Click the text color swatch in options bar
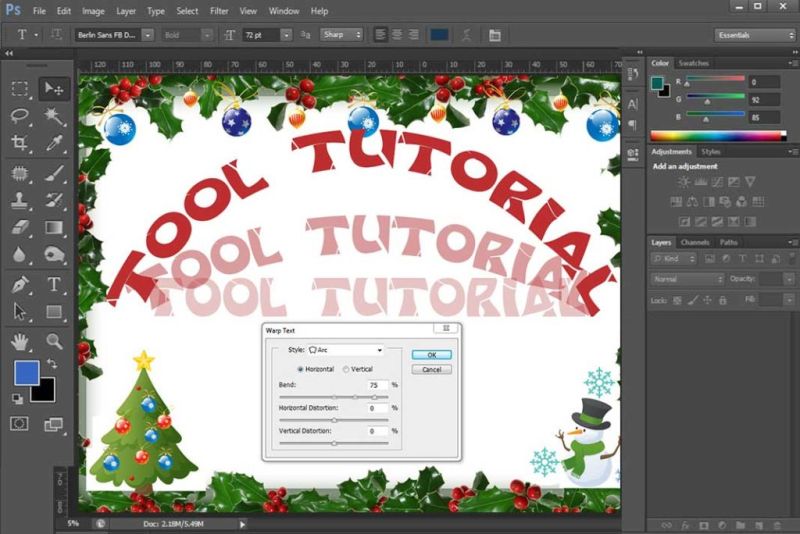Screen dimensions: 800x534 tap(439, 35)
